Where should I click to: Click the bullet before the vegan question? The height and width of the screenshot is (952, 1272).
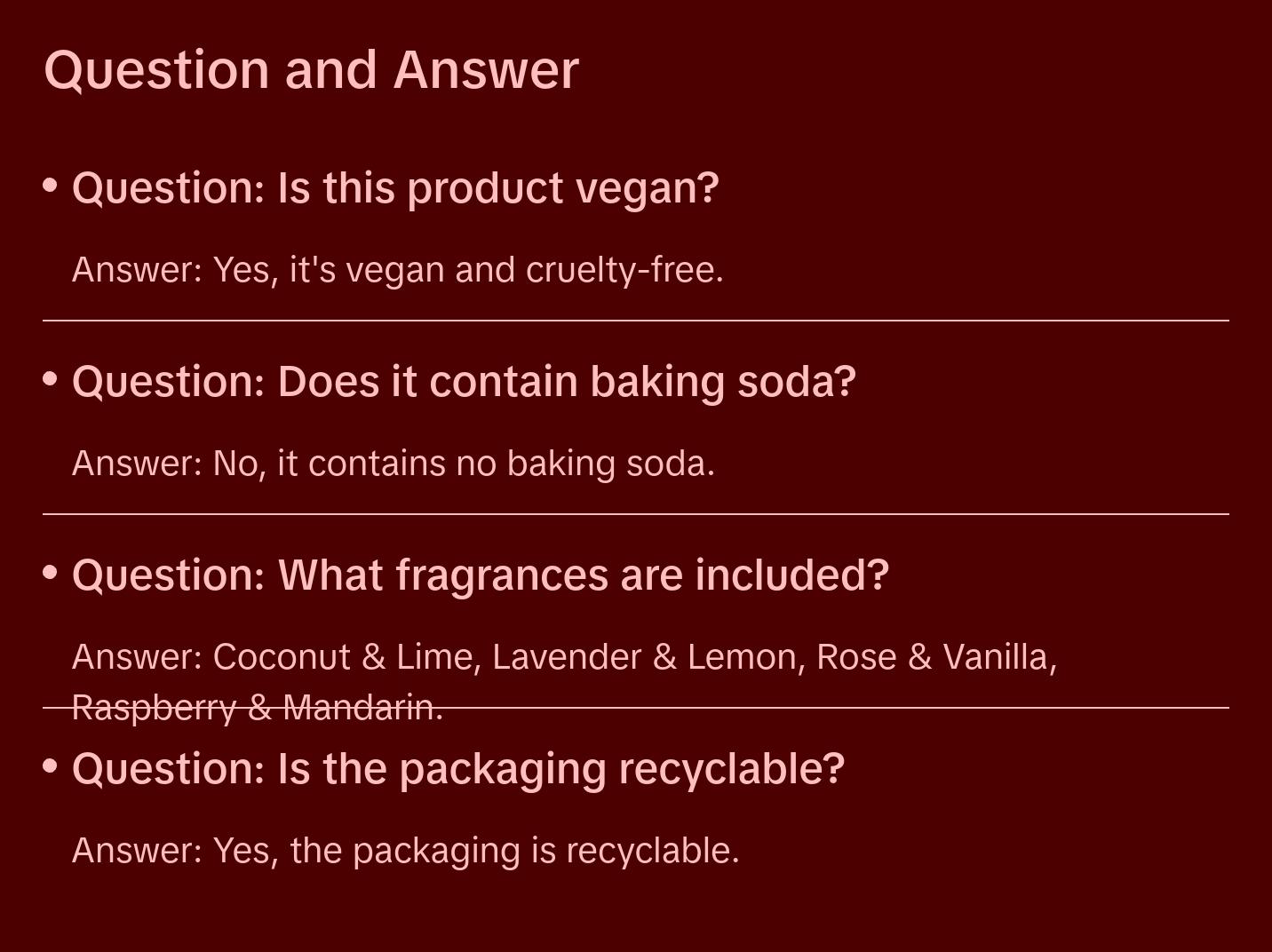click(x=51, y=186)
